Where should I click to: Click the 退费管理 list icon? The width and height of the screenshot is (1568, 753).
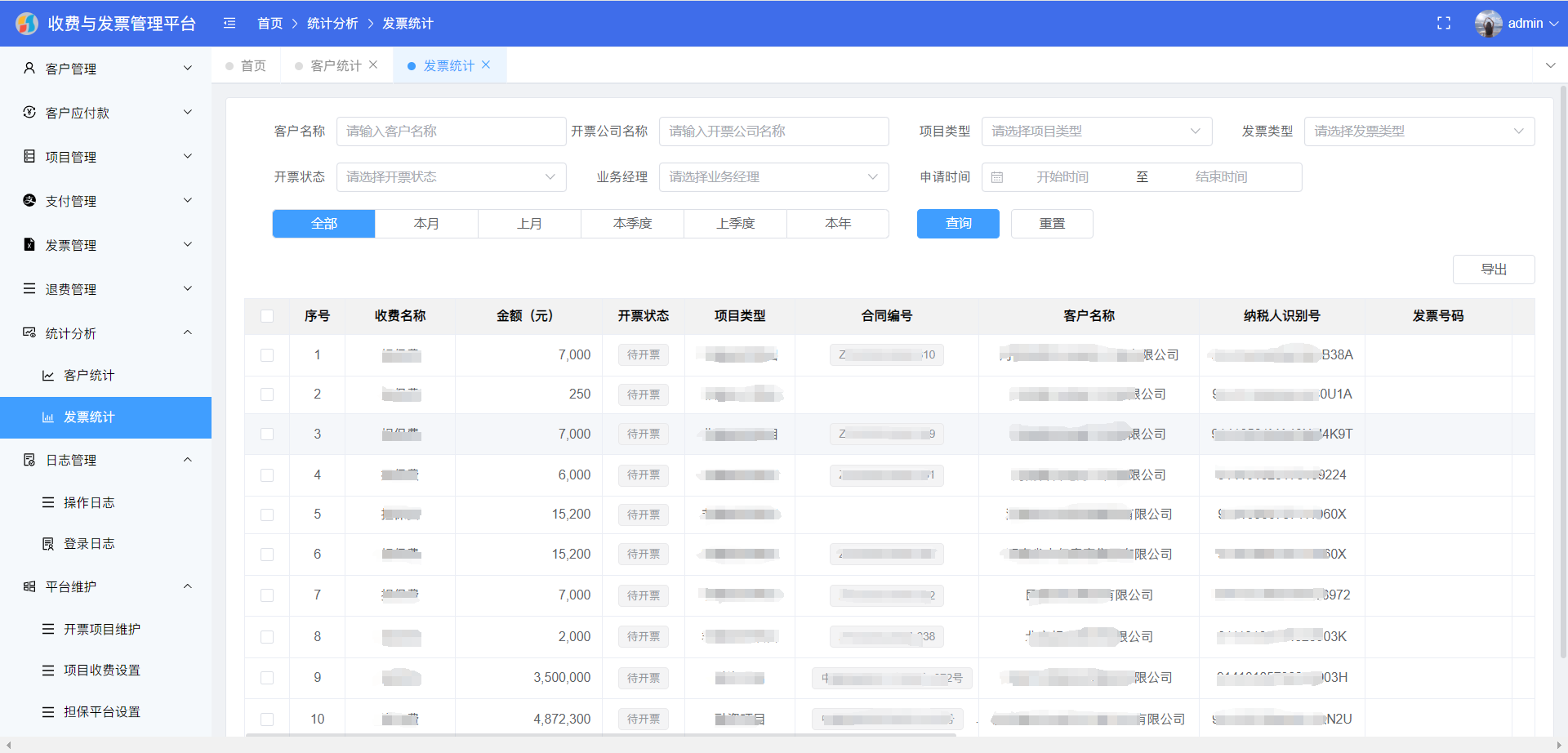coord(29,289)
